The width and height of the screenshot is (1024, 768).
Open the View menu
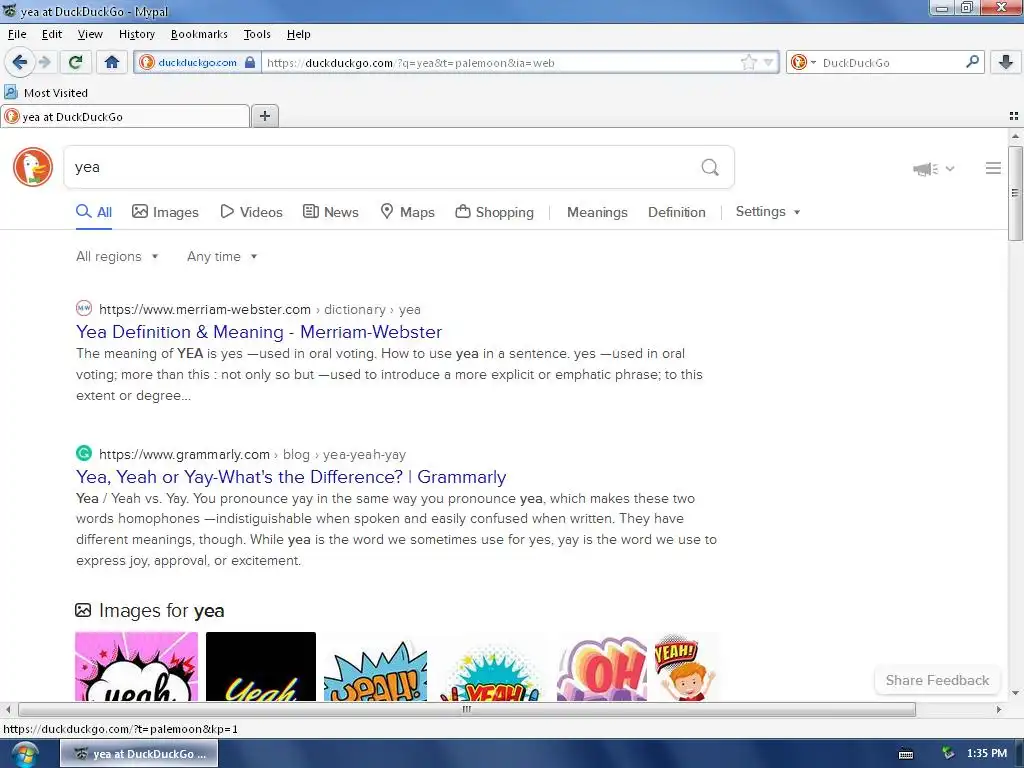[x=90, y=34]
